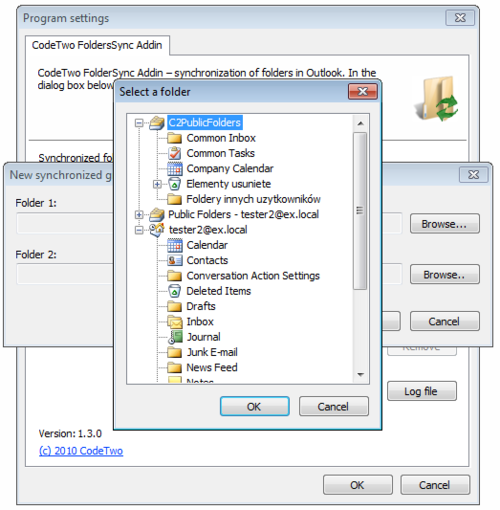Click the Inbox envelope icon
Viewport: 500px width, 510px height.
(x=175, y=322)
